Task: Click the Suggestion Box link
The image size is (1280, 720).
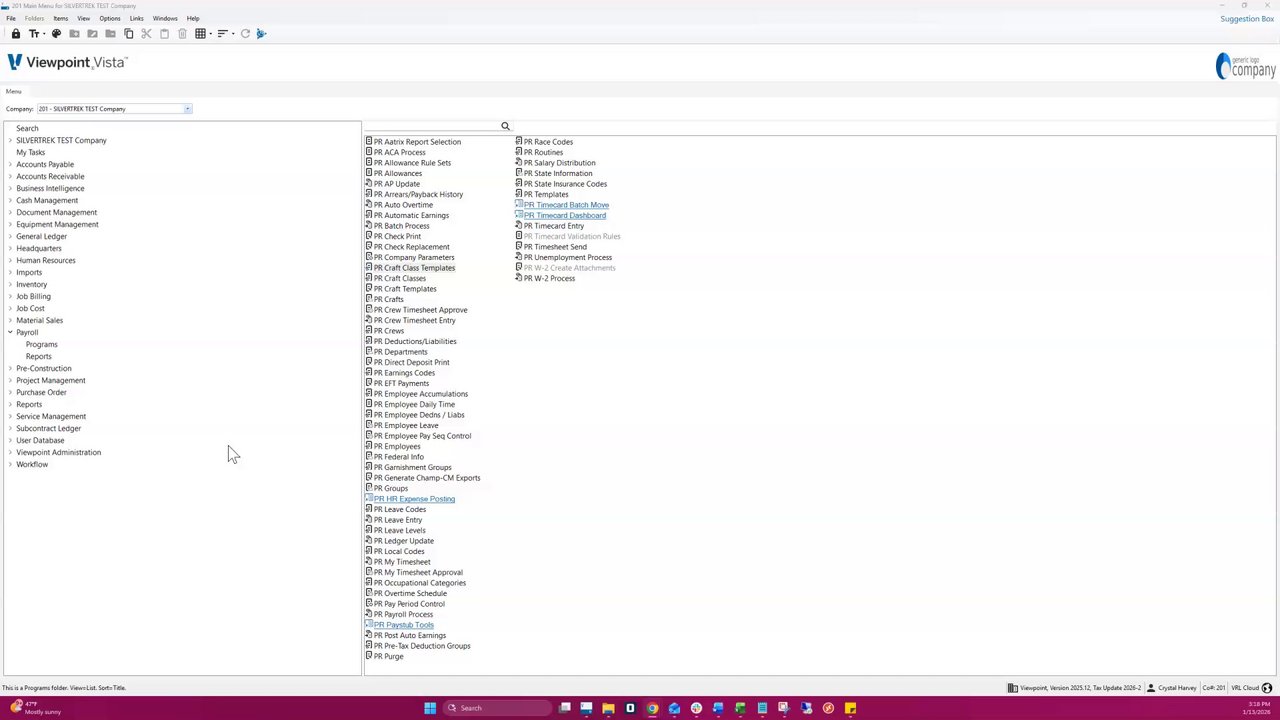Action: (1247, 19)
